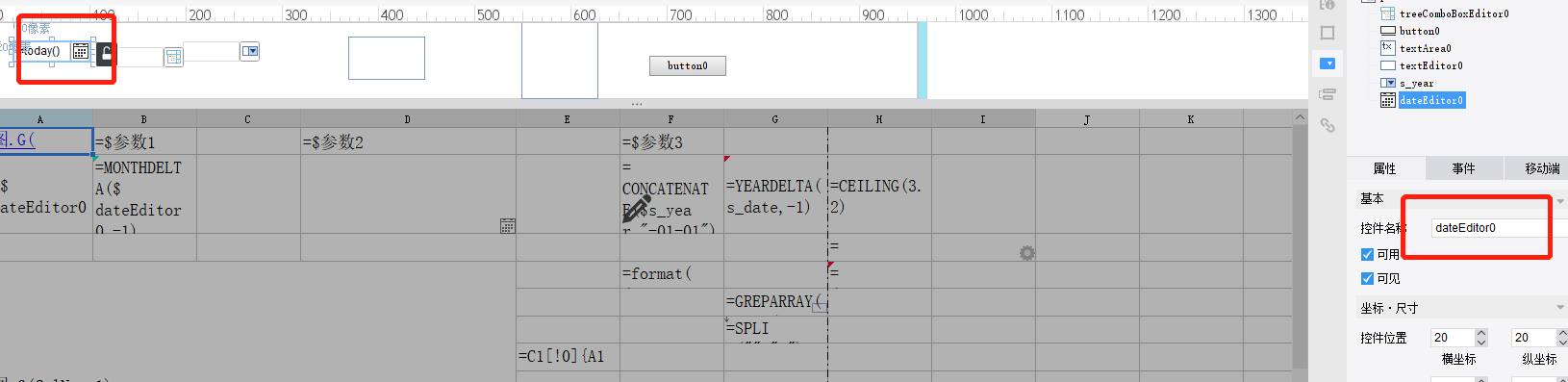Click the small calendar icon in column D cell
Image resolution: width=1568 pixels, height=382 pixels.
pyautogui.click(x=508, y=226)
